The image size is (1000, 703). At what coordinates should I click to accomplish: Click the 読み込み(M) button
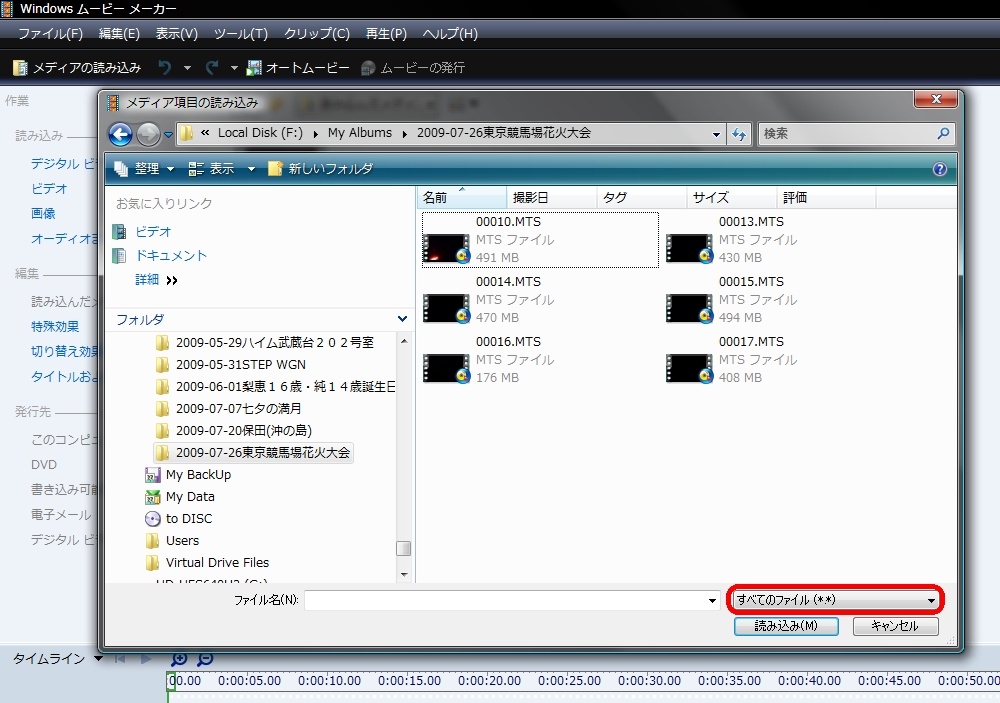tap(786, 626)
